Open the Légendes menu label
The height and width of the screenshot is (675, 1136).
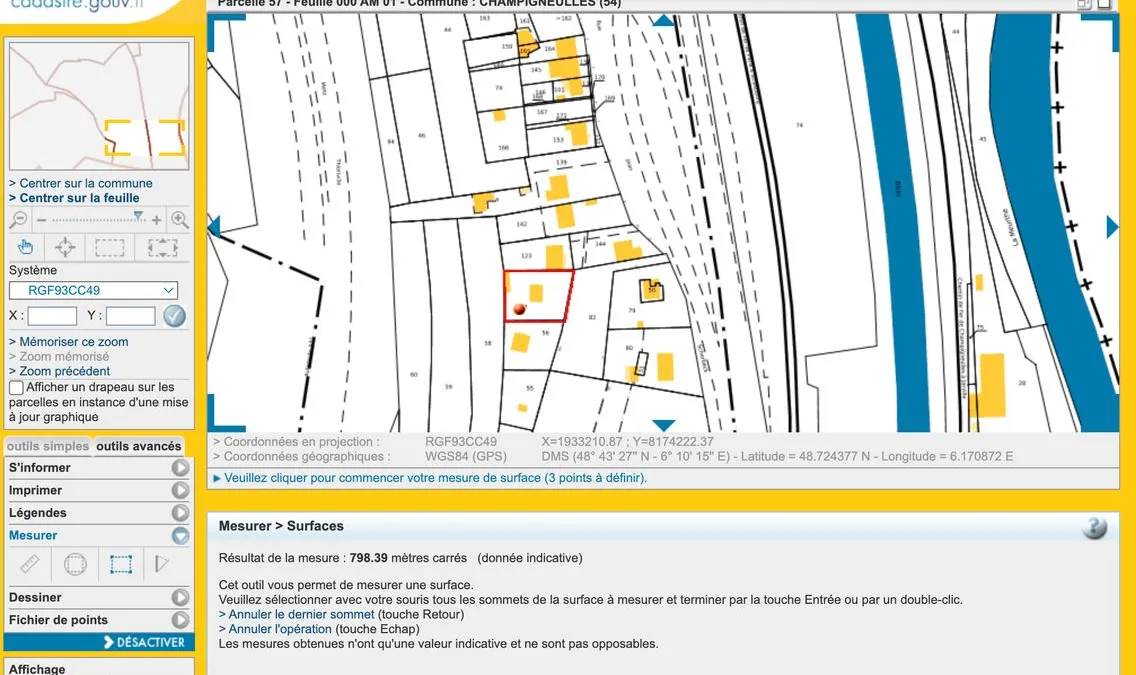click(x=38, y=513)
